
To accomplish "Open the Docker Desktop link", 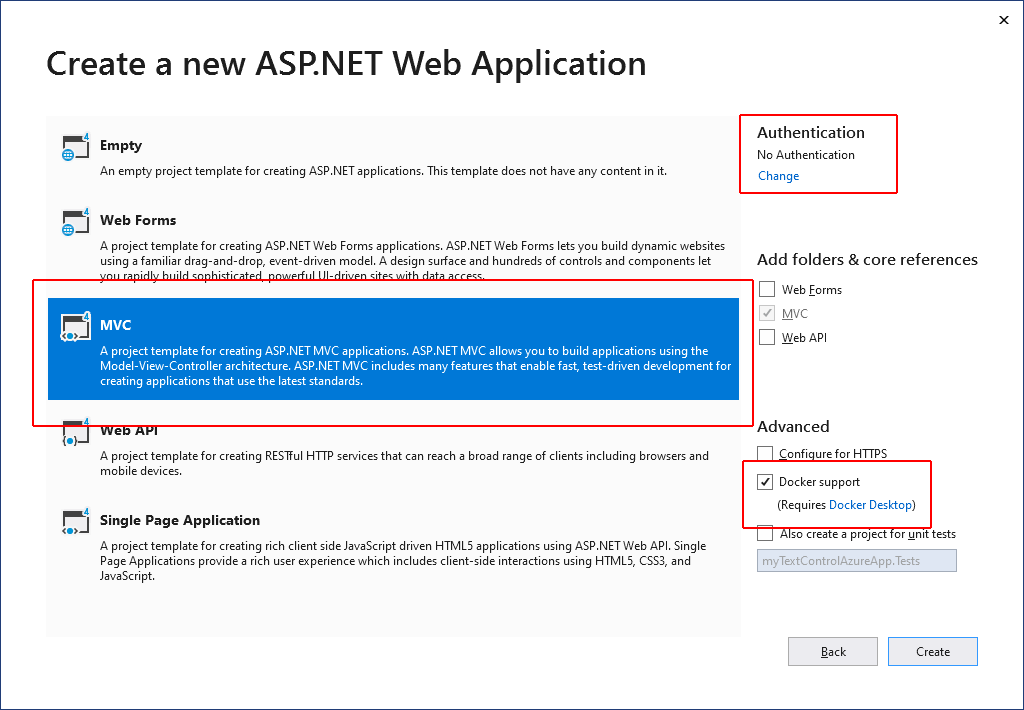I will [870, 505].
